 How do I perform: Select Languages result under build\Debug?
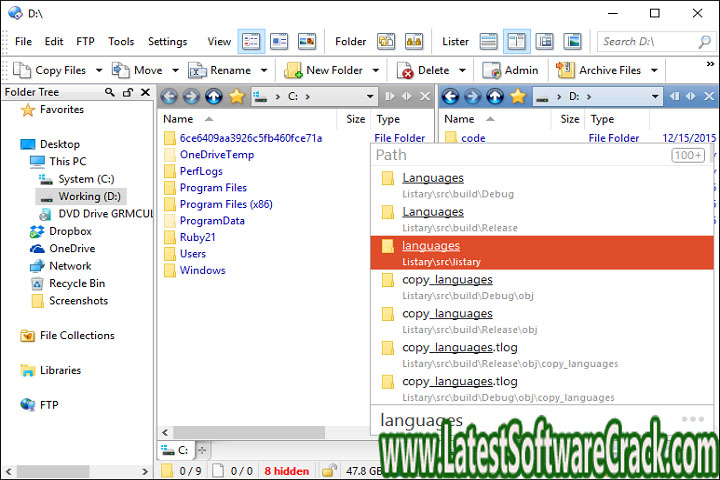pyautogui.click(x=542, y=185)
